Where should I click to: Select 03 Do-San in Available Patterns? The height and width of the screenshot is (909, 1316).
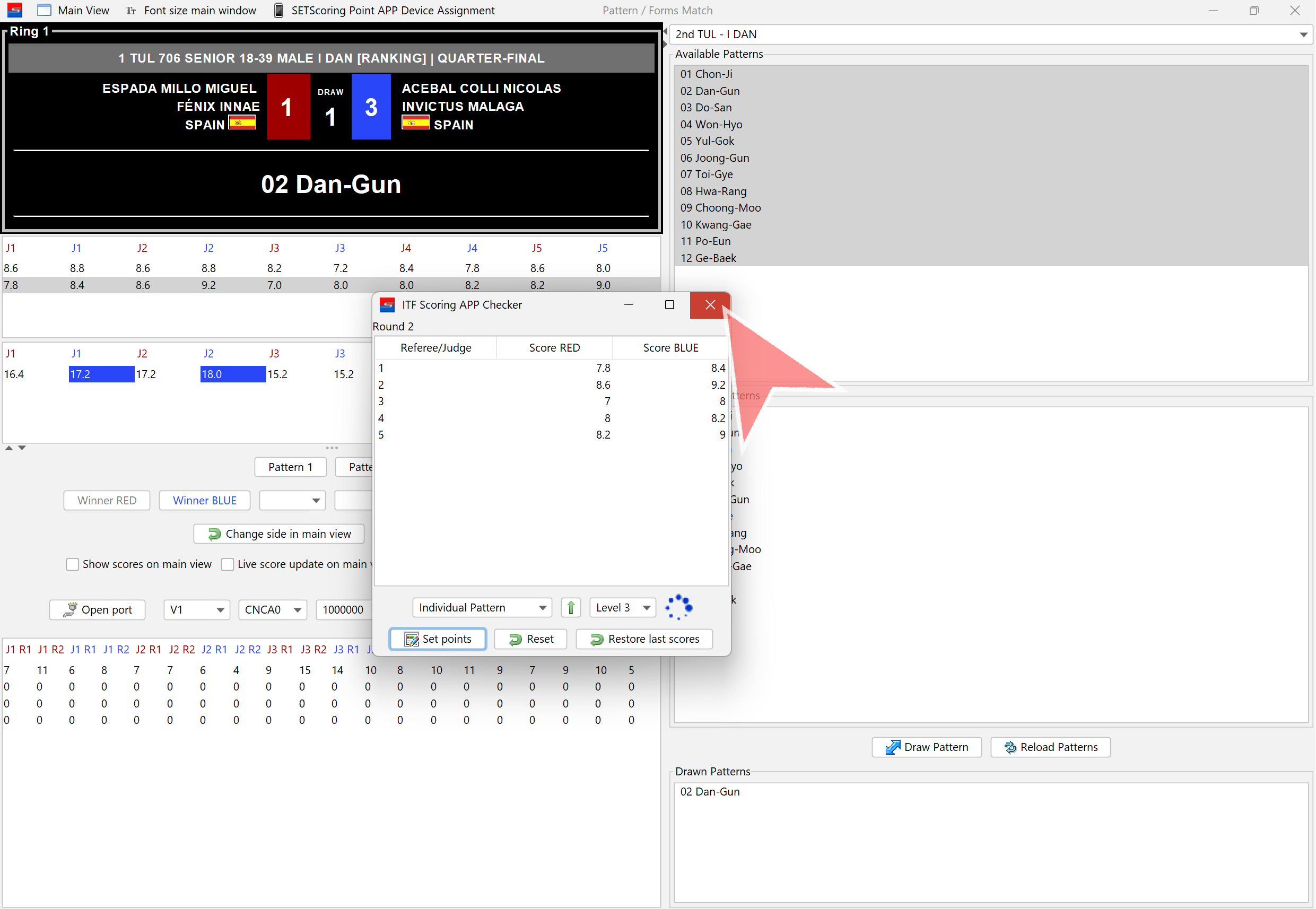991,108
